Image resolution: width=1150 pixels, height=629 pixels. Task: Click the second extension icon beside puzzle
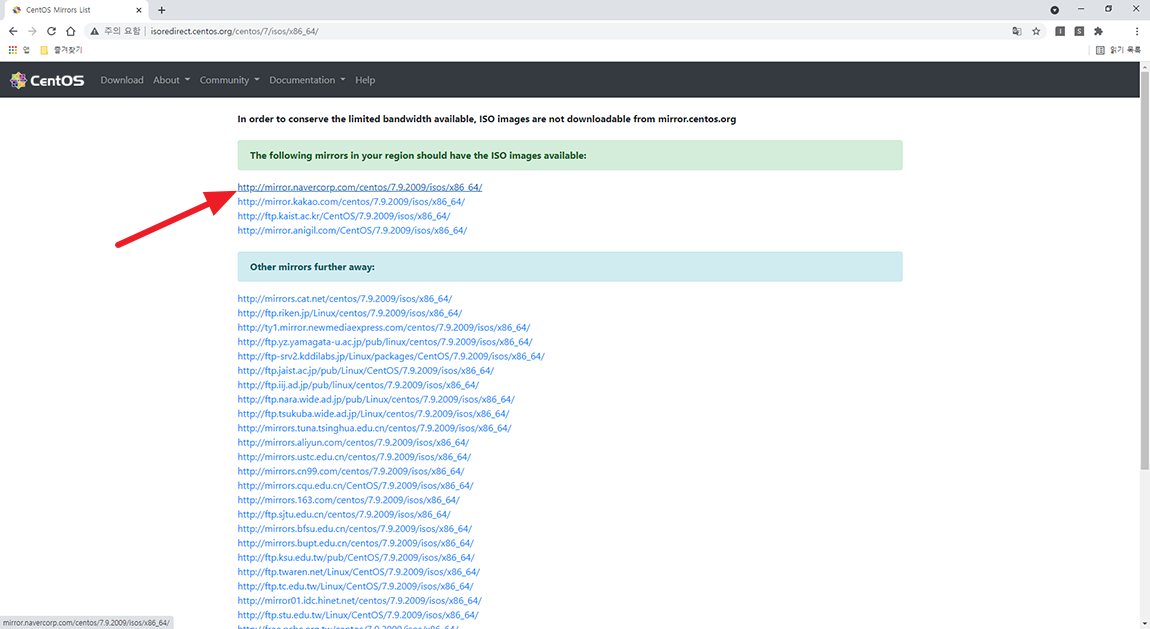[1079, 32]
